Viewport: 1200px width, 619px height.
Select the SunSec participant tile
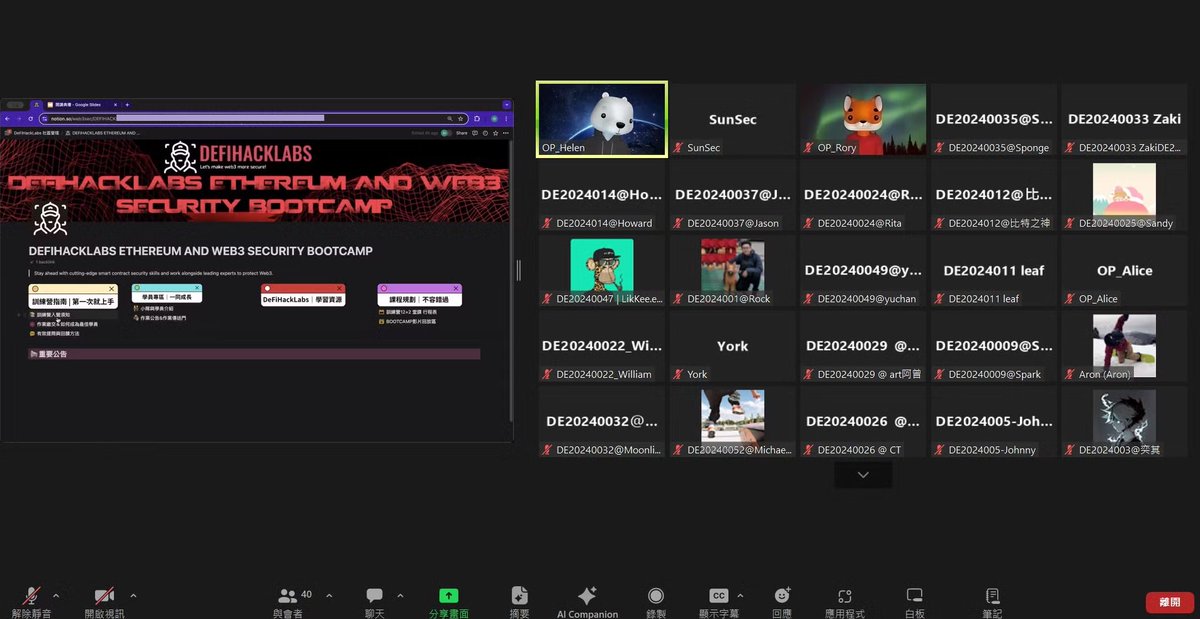coord(733,120)
